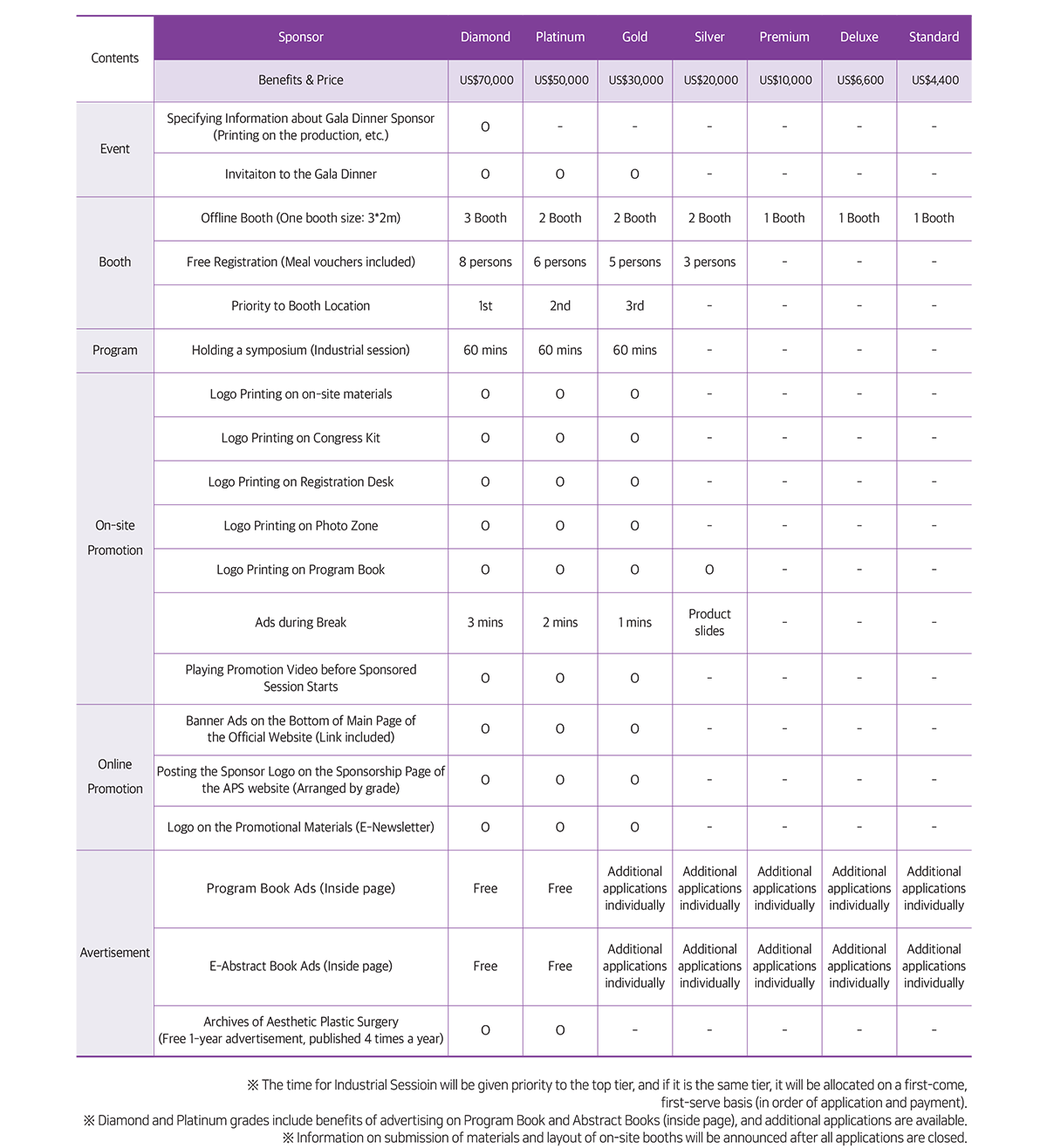Click the Premium column header
1047x1148 pixels.
click(784, 37)
